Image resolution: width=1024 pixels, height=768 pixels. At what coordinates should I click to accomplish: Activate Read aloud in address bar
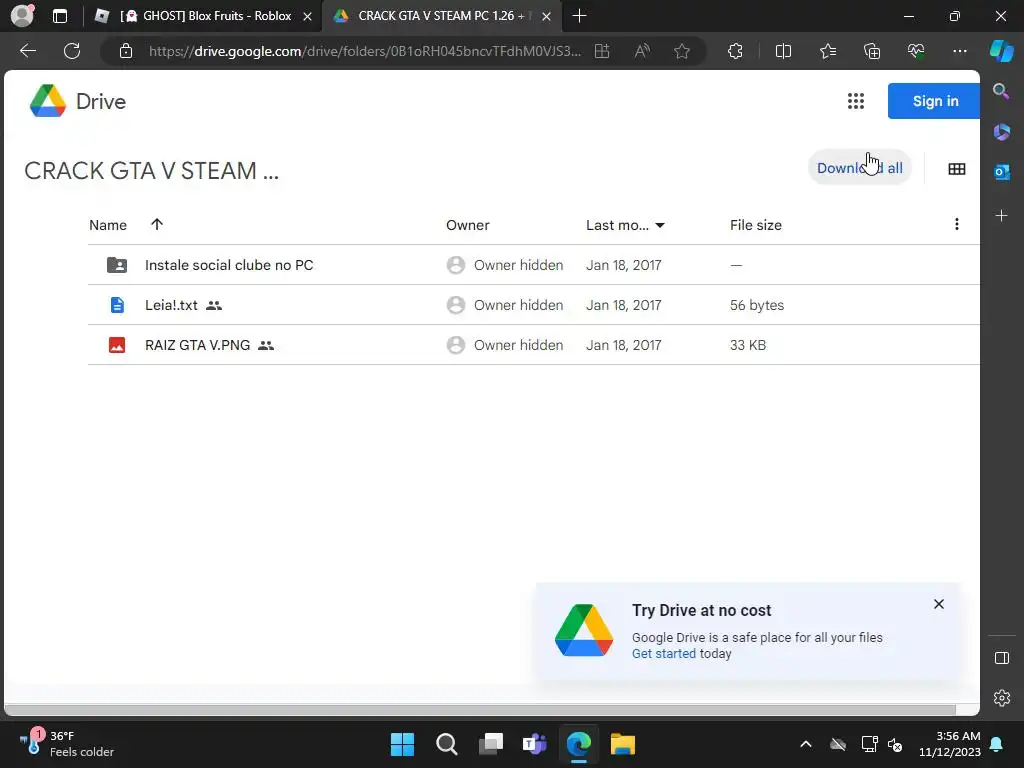click(x=642, y=51)
